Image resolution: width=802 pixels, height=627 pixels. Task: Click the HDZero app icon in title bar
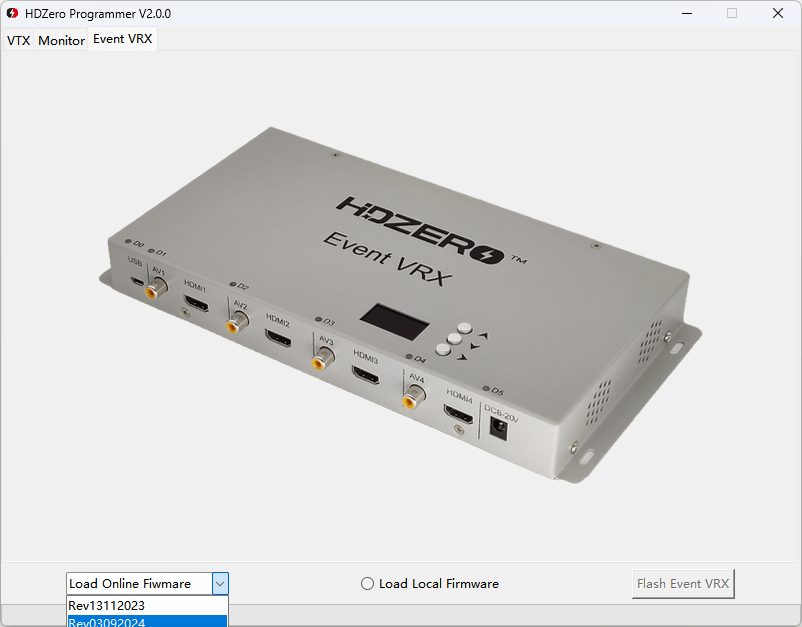[x=12, y=14]
